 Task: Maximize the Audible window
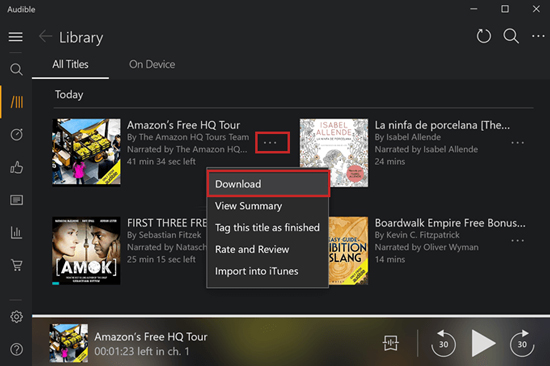pyautogui.click(x=505, y=9)
